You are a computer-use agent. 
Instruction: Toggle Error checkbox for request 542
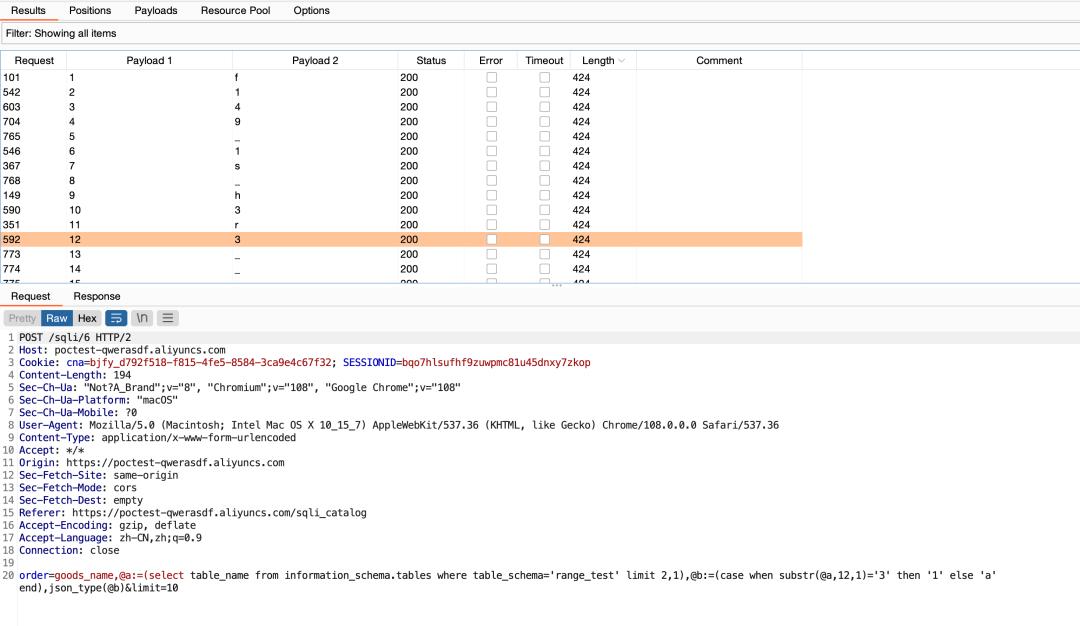pos(491,92)
